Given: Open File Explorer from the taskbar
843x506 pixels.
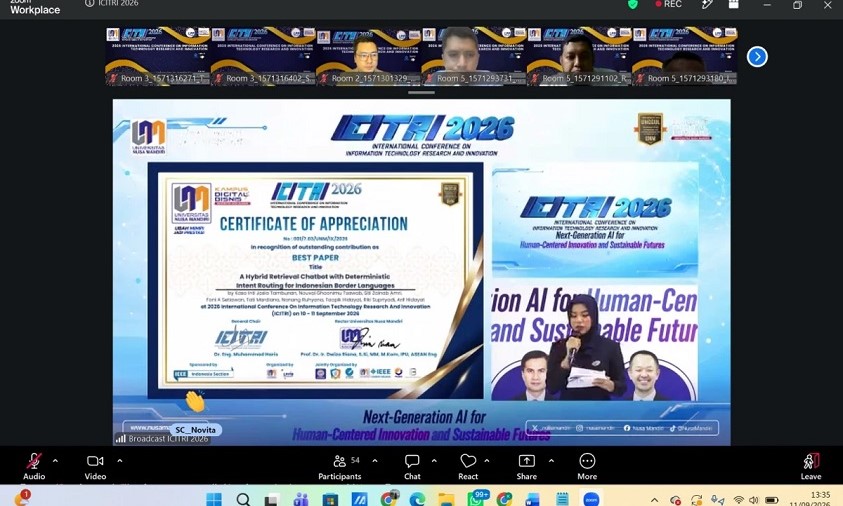Looking at the screenshot, I should click(446, 500).
